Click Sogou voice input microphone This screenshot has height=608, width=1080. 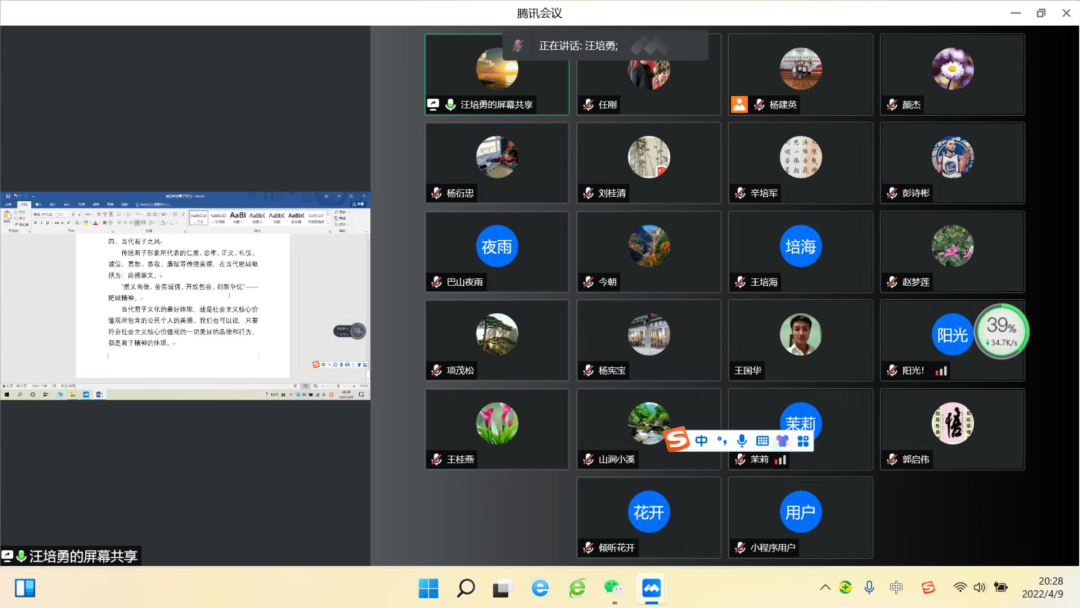pyautogui.click(x=742, y=441)
